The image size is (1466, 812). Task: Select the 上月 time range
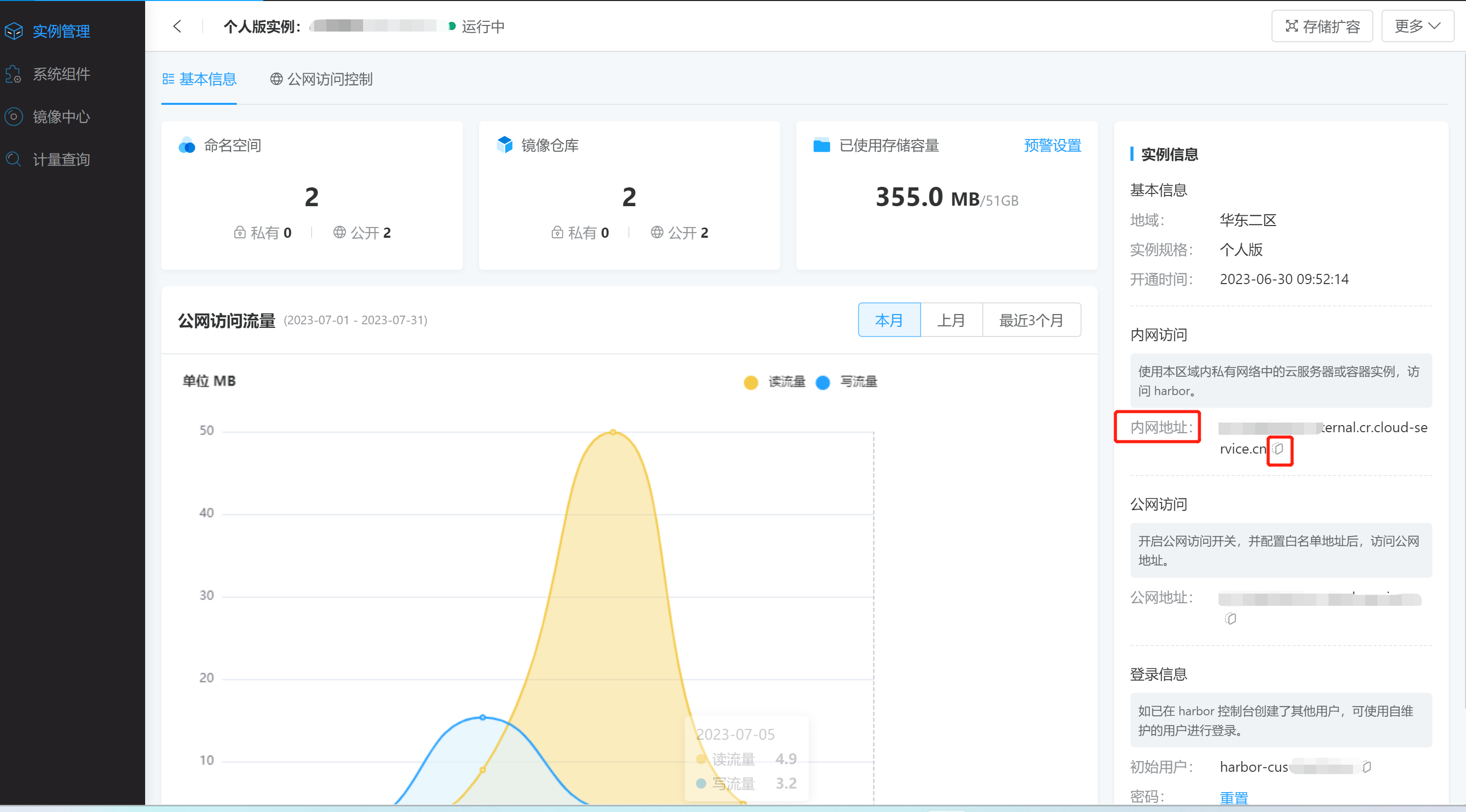(x=951, y=320)
